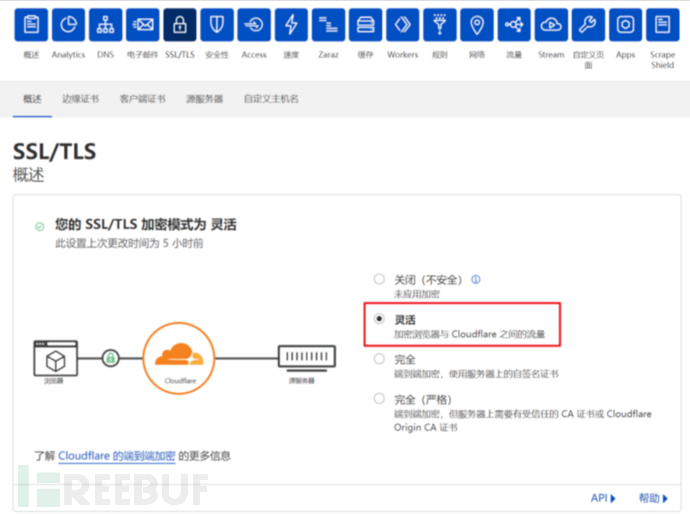Viewport: 690px width, 514px height.
Task: Expand the 帮助 help link
Action: point(653,498)
